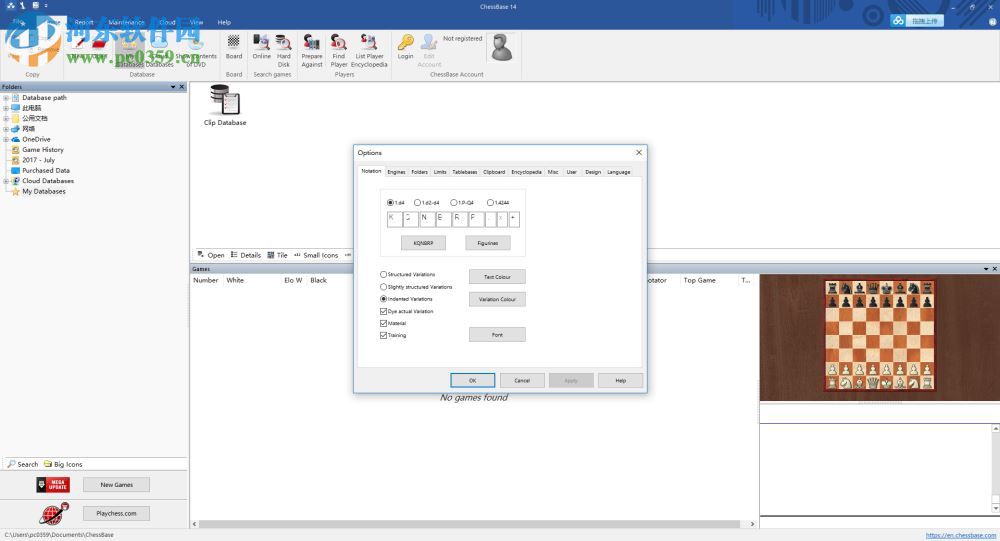Click Big Icons in the Folders pane
This screenshot has width=1000, height=541.
(x=63, y=464)
